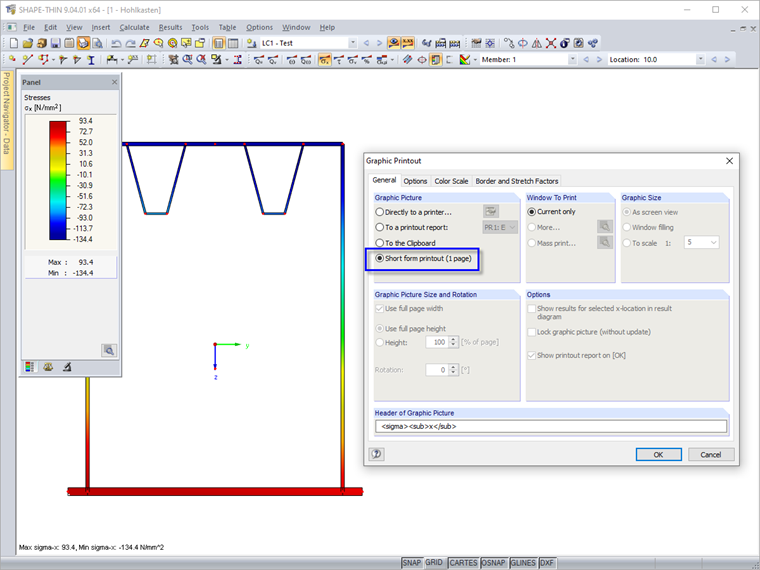Toggle SNAP in the status bar
The image size is (760, 570).
412,563
